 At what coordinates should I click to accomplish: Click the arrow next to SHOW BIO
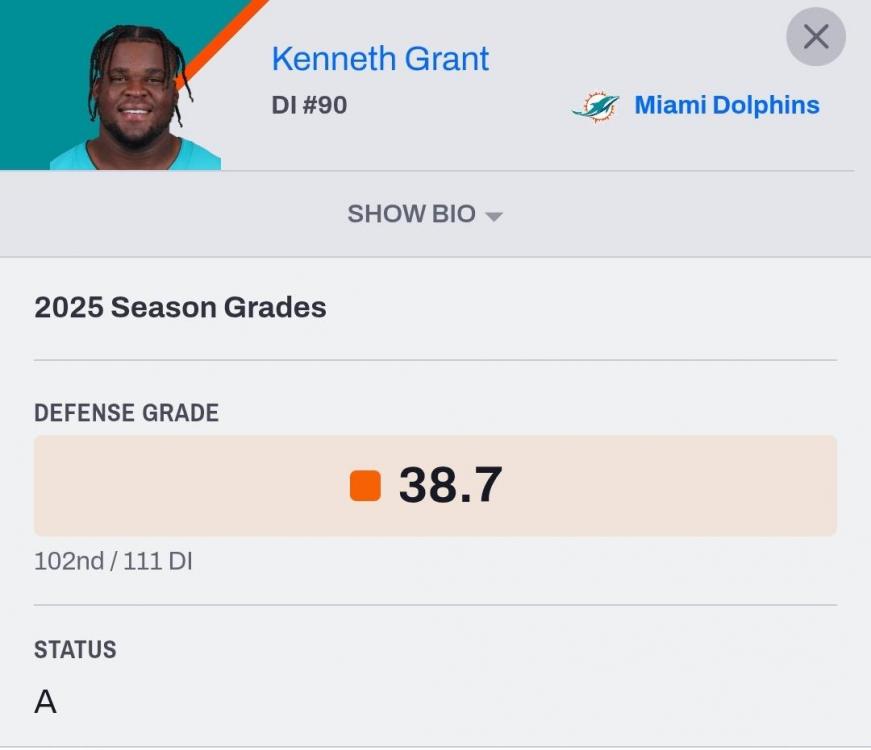[x=493, y=216]
